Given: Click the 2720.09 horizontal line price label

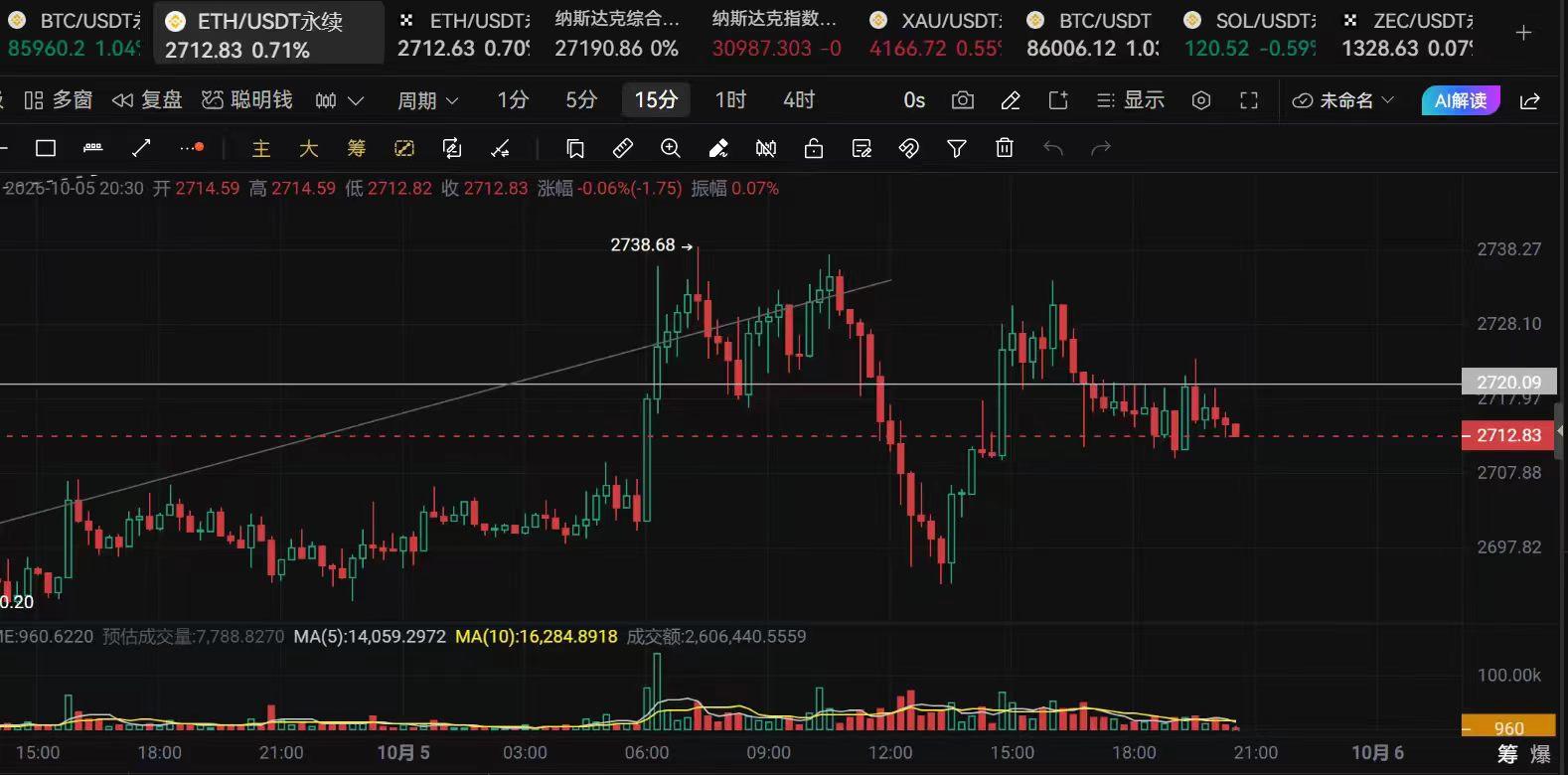Looking at the screenshot, I should point(1508,383).
